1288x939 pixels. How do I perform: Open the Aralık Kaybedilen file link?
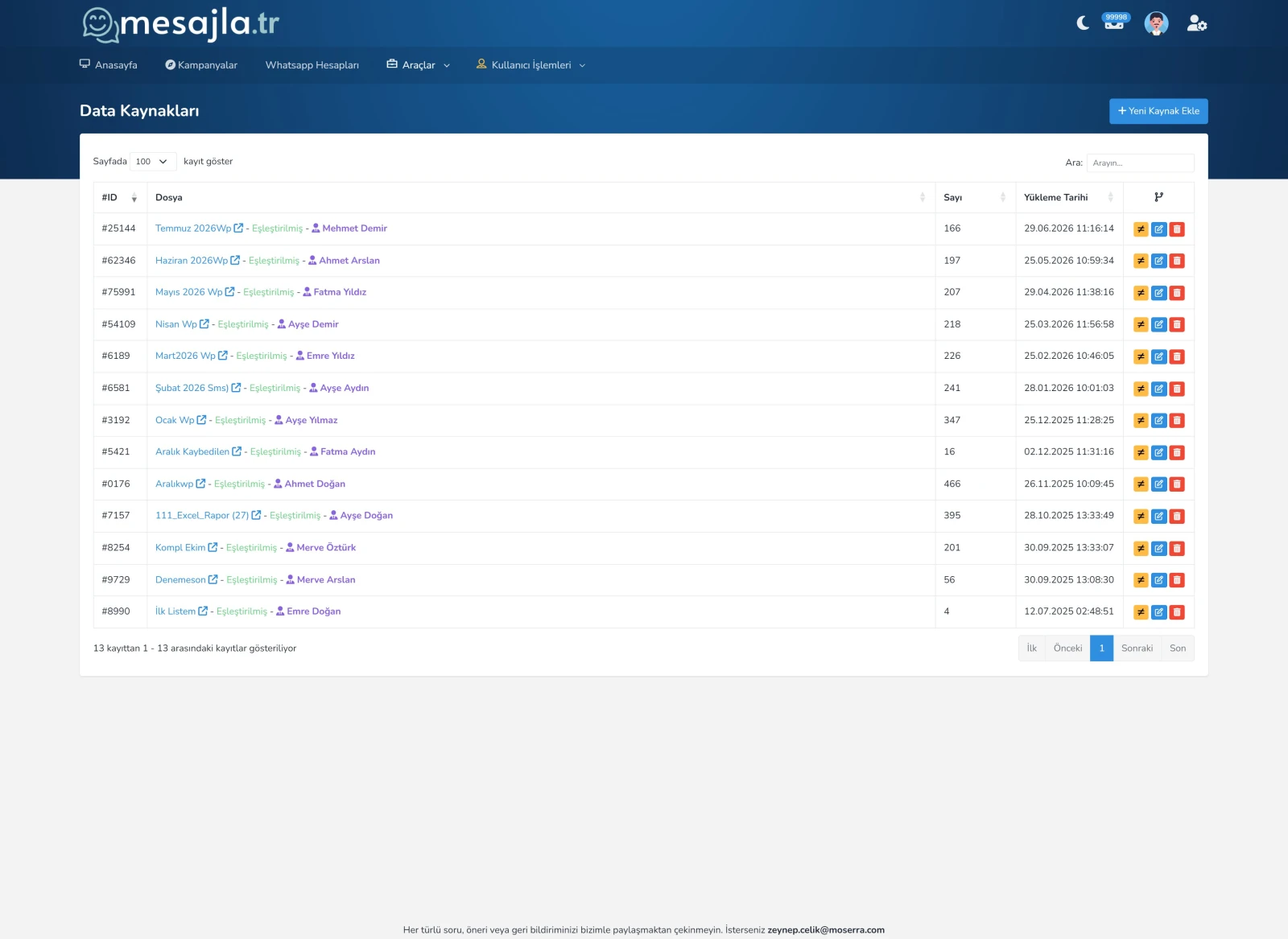pyautogui.click(x=192, y=452)
